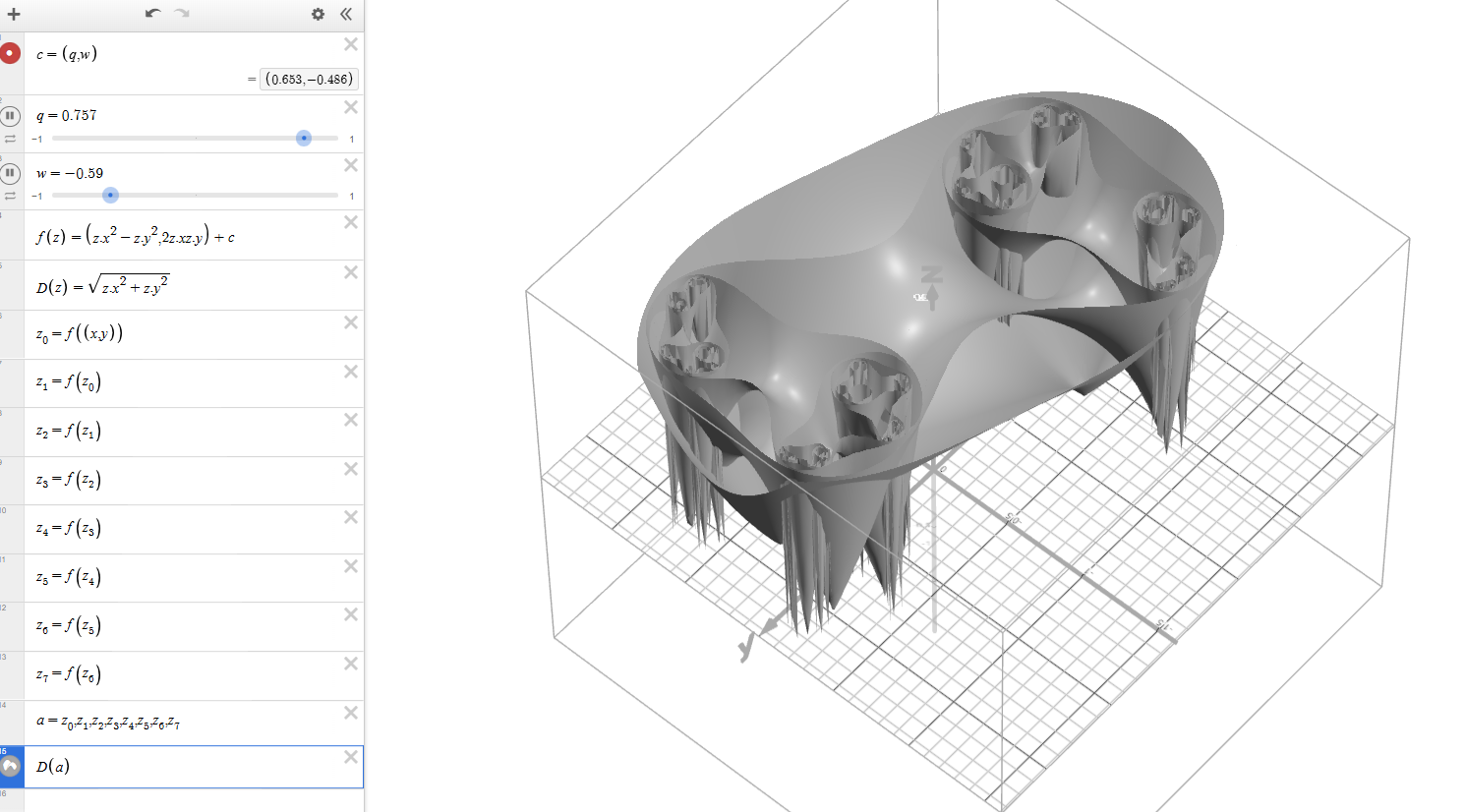Toggle the loop-direction icon under the q slider
The height and width of the screenshot is (812, 1465).
11,139
